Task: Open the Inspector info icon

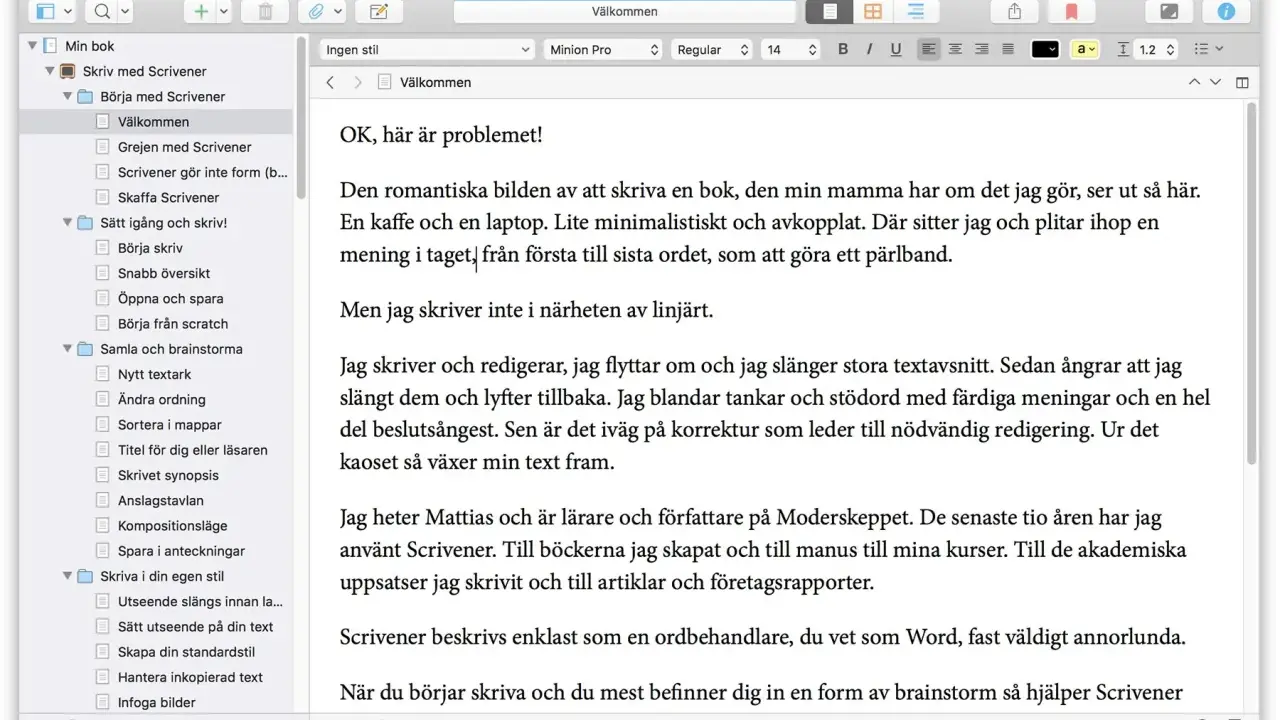Action: [1226, 11]
